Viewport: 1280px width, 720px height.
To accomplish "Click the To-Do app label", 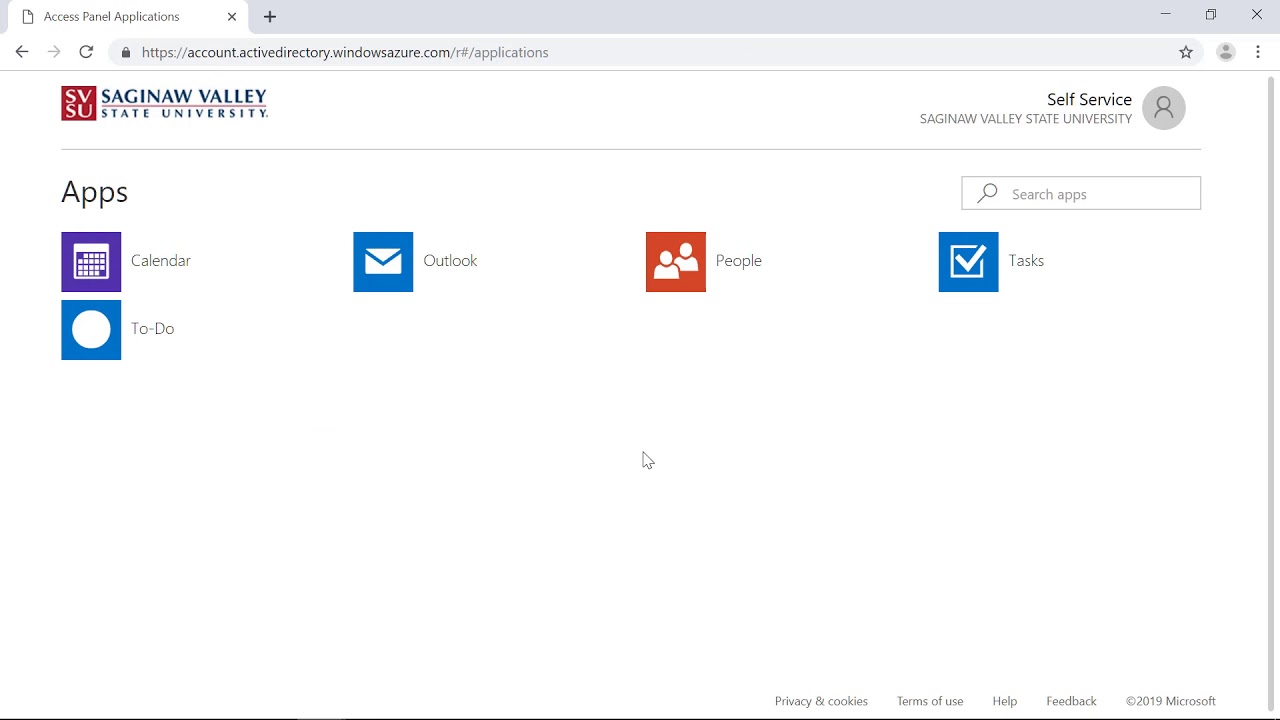I will click(x=152, y=328).
